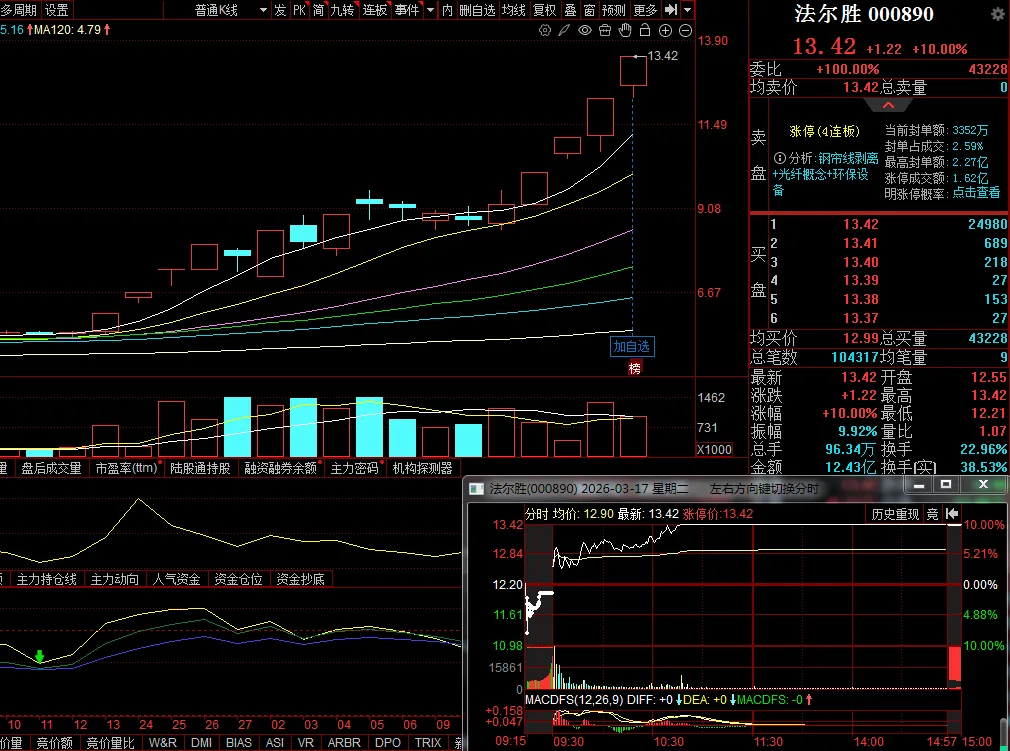Zoom in with the plus circle icon
Screen dimensions: 1010x751
click(x=665, y=30)
